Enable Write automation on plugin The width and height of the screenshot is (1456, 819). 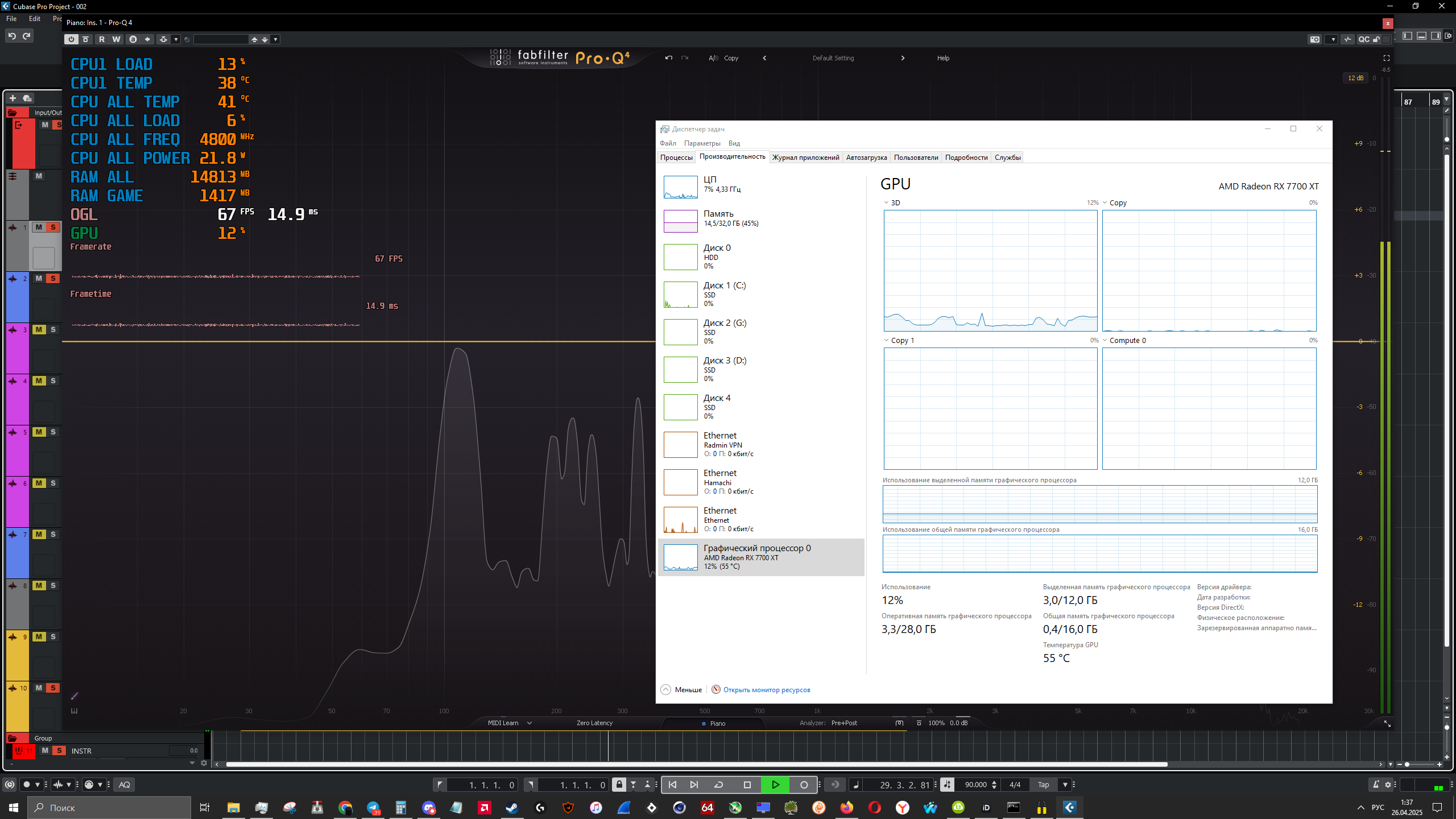116,39
